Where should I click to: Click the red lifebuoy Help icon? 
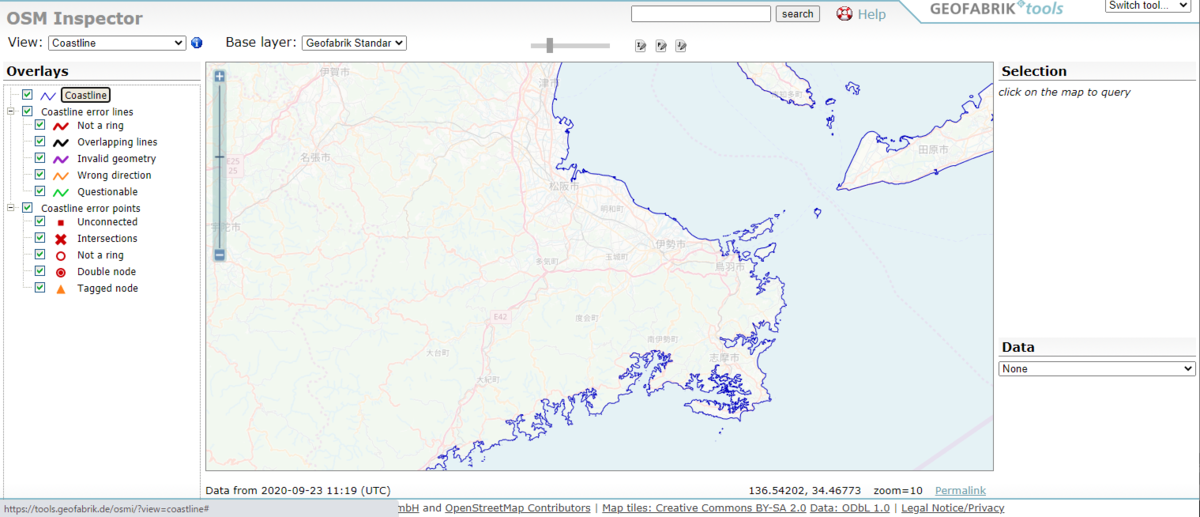pos(845,14)
